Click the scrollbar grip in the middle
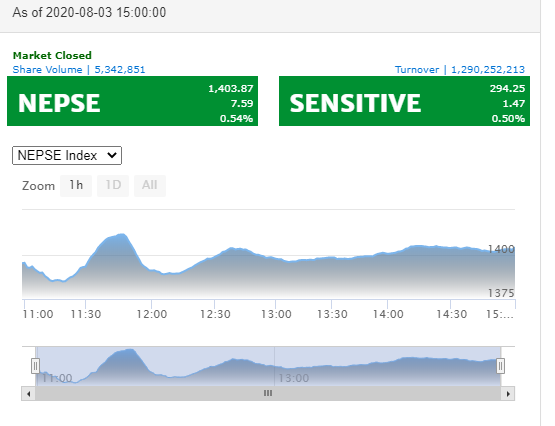The width and height of the screenshot is (555, 426). (x=268, y=393)
